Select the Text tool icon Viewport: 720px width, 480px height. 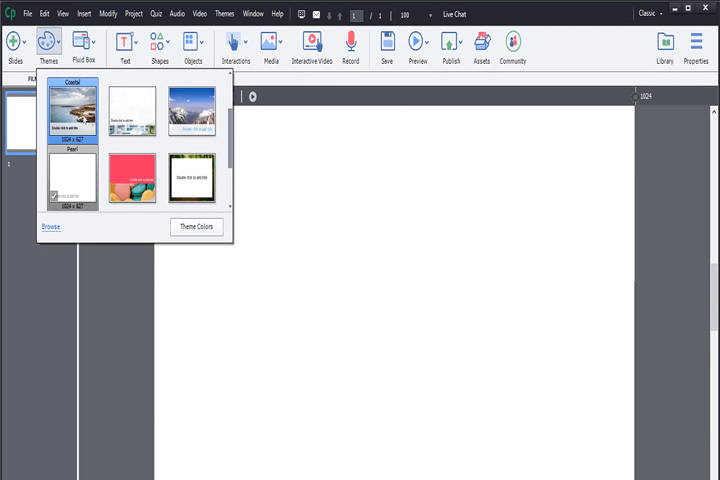tap(124, 42)
